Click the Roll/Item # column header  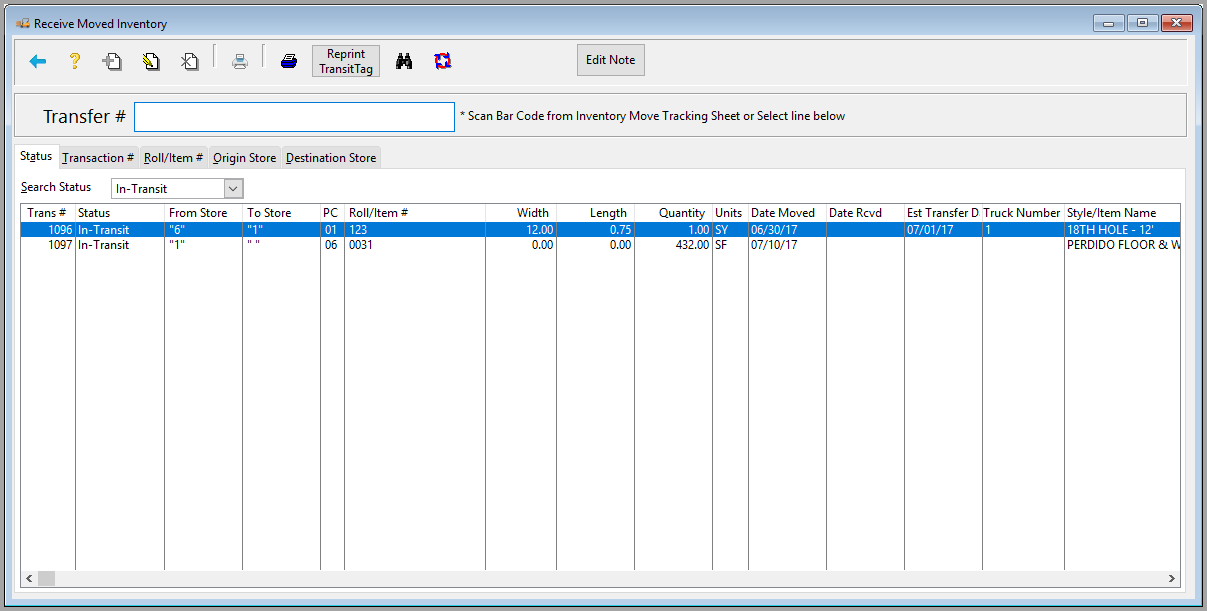click(x=415, y=213)
